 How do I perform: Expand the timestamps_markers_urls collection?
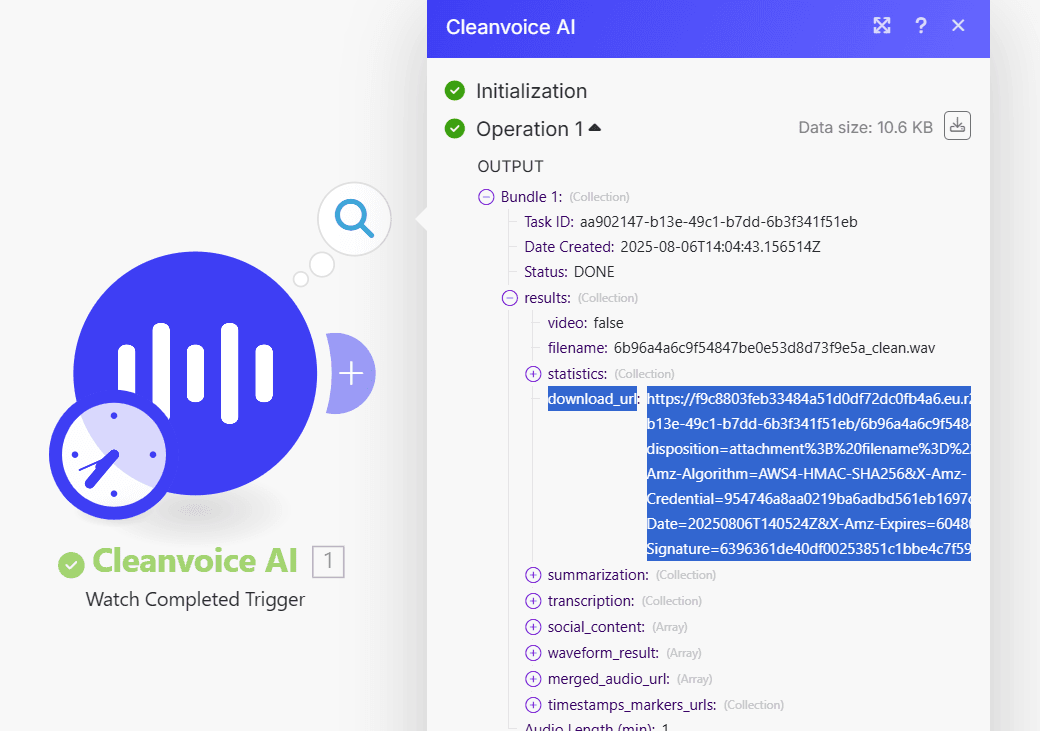tap(533, 705)
